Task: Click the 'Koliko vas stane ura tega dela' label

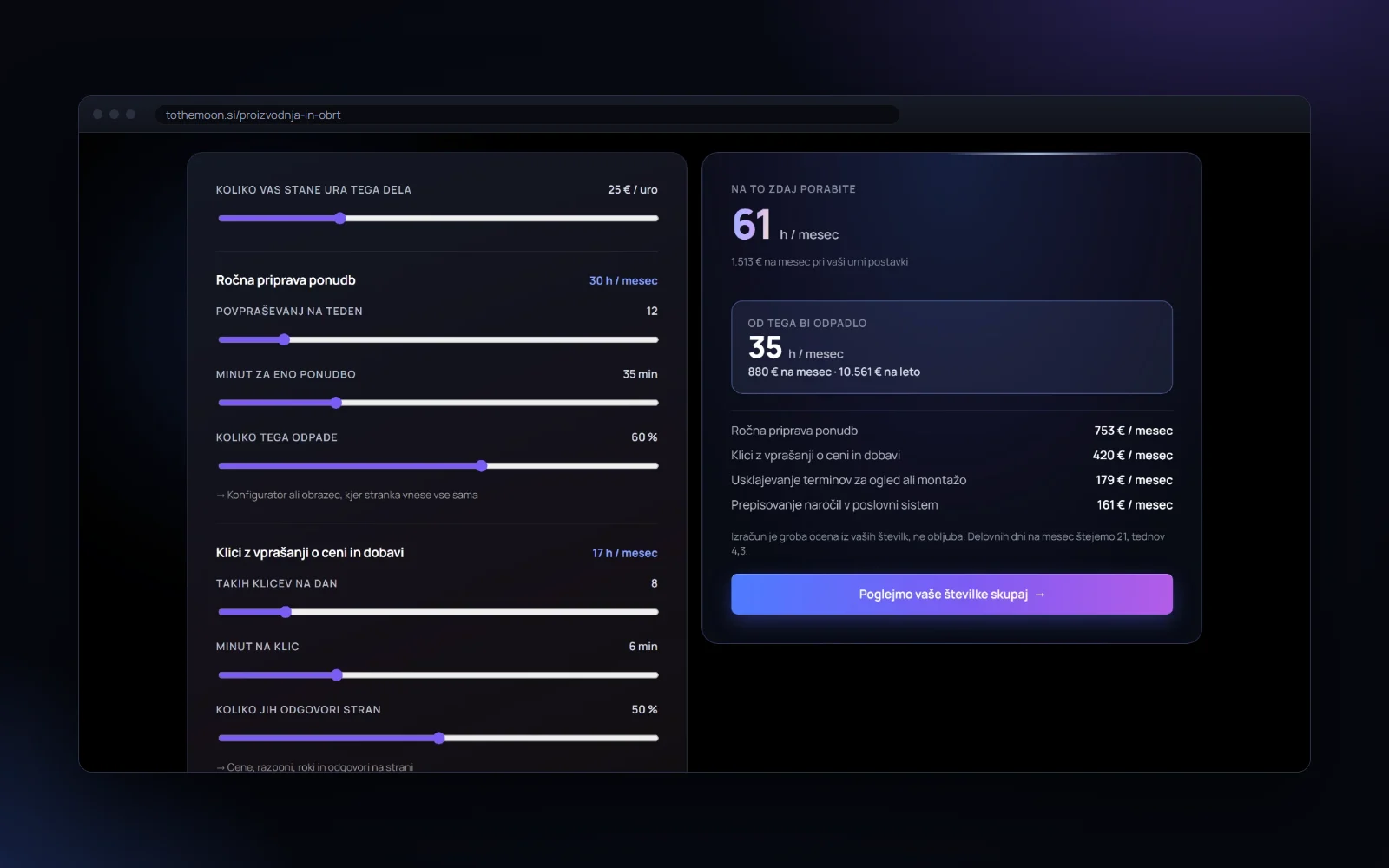Action: coord(313,189)
